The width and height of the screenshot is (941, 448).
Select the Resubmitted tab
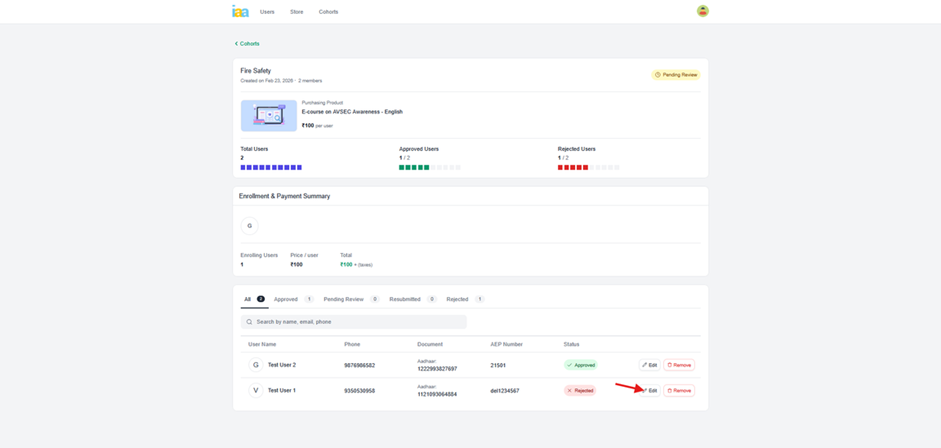(x=405, y=299)
